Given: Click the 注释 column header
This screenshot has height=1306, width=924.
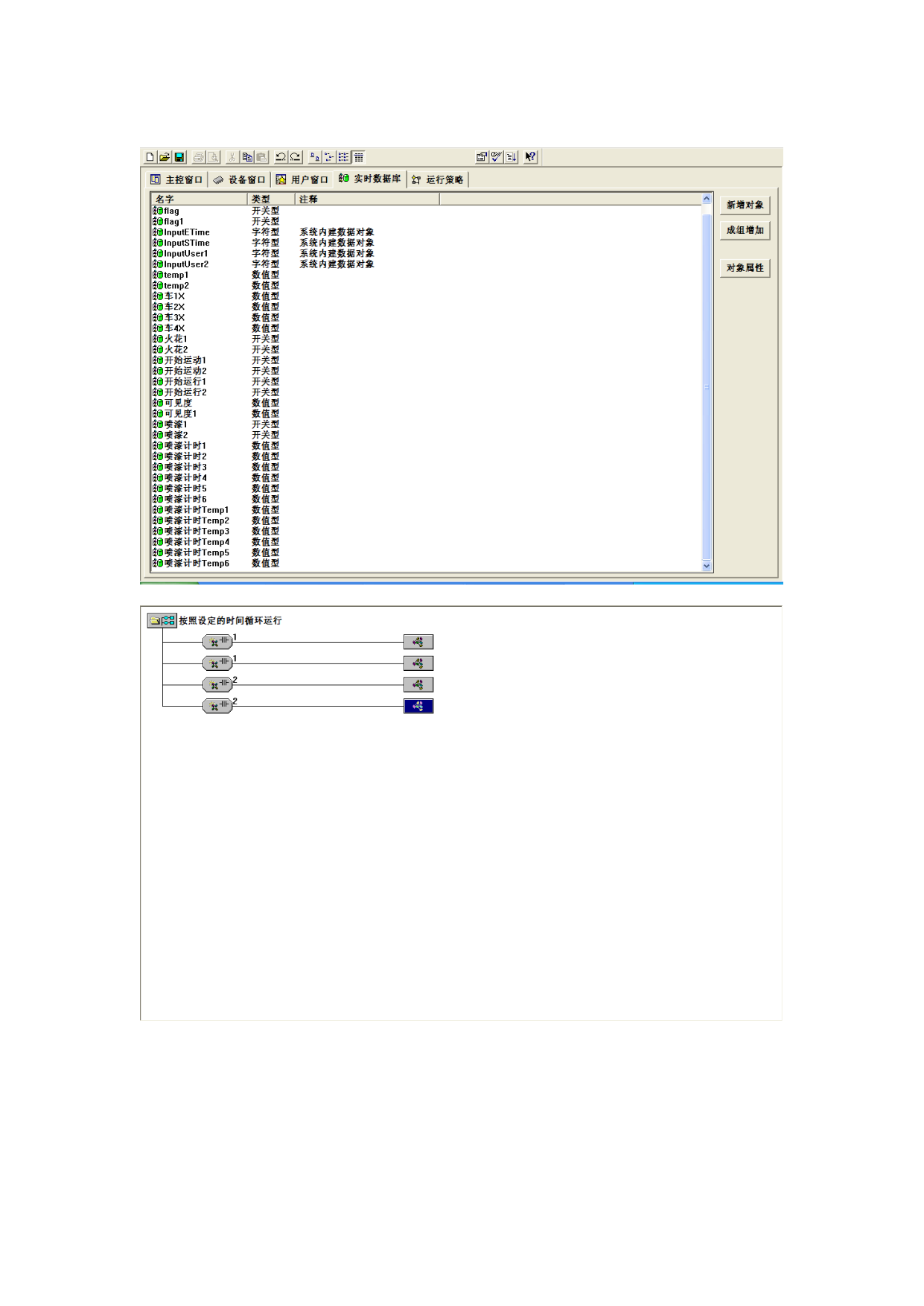Looking at the screenshot, I should tap(367, 199).
